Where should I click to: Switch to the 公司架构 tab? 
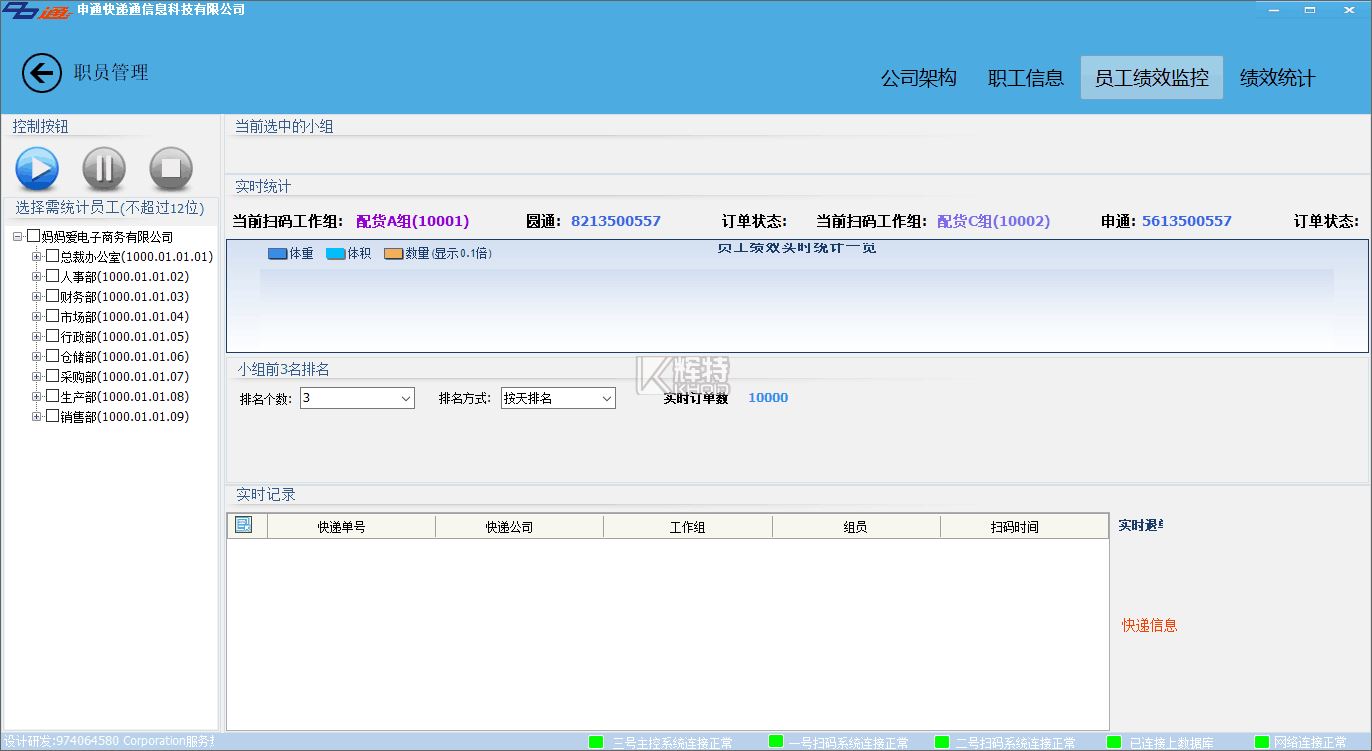(x=918, y=78)
